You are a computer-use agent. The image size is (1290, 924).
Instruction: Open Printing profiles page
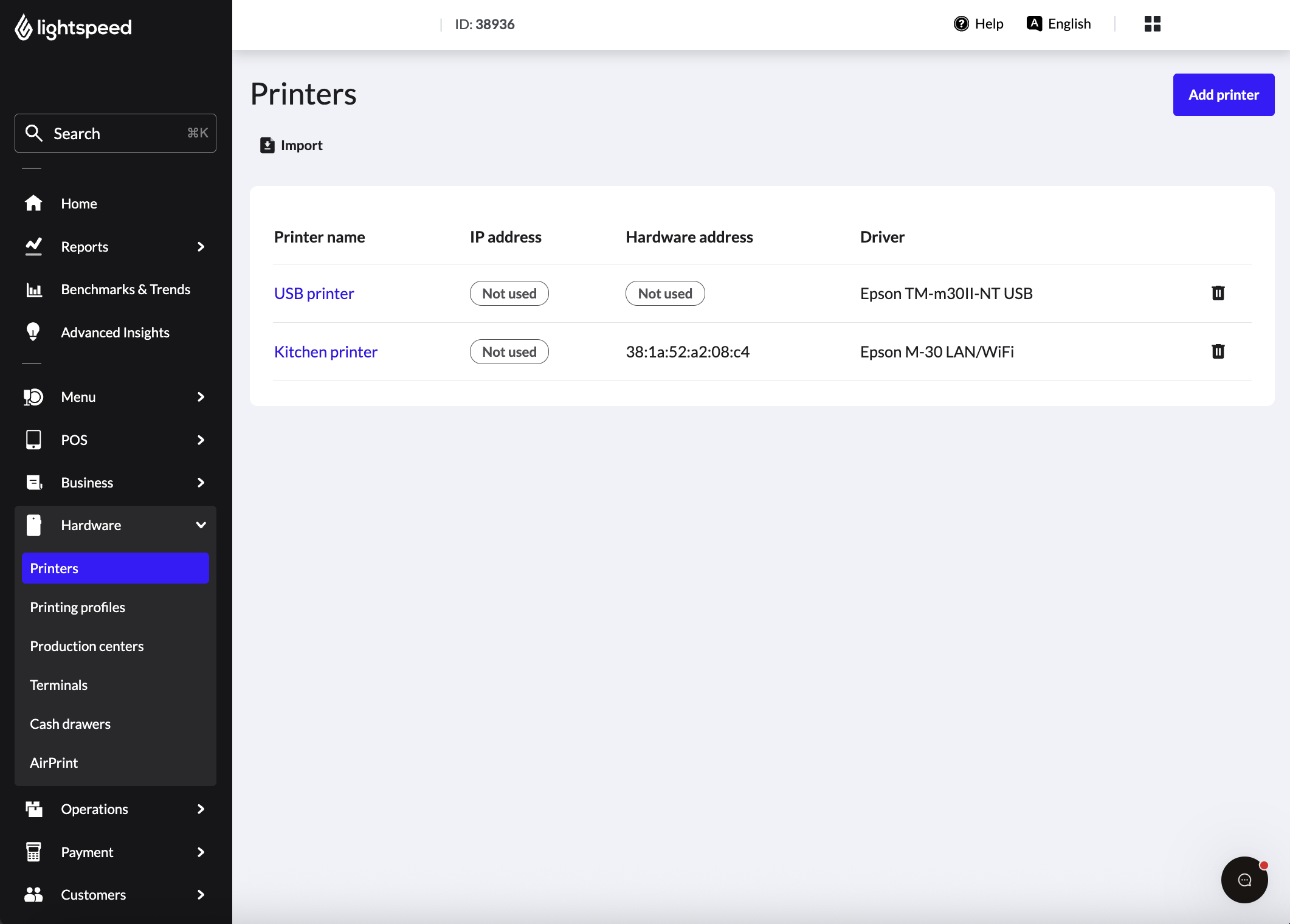pyautogui.click(x=77, y=607)
